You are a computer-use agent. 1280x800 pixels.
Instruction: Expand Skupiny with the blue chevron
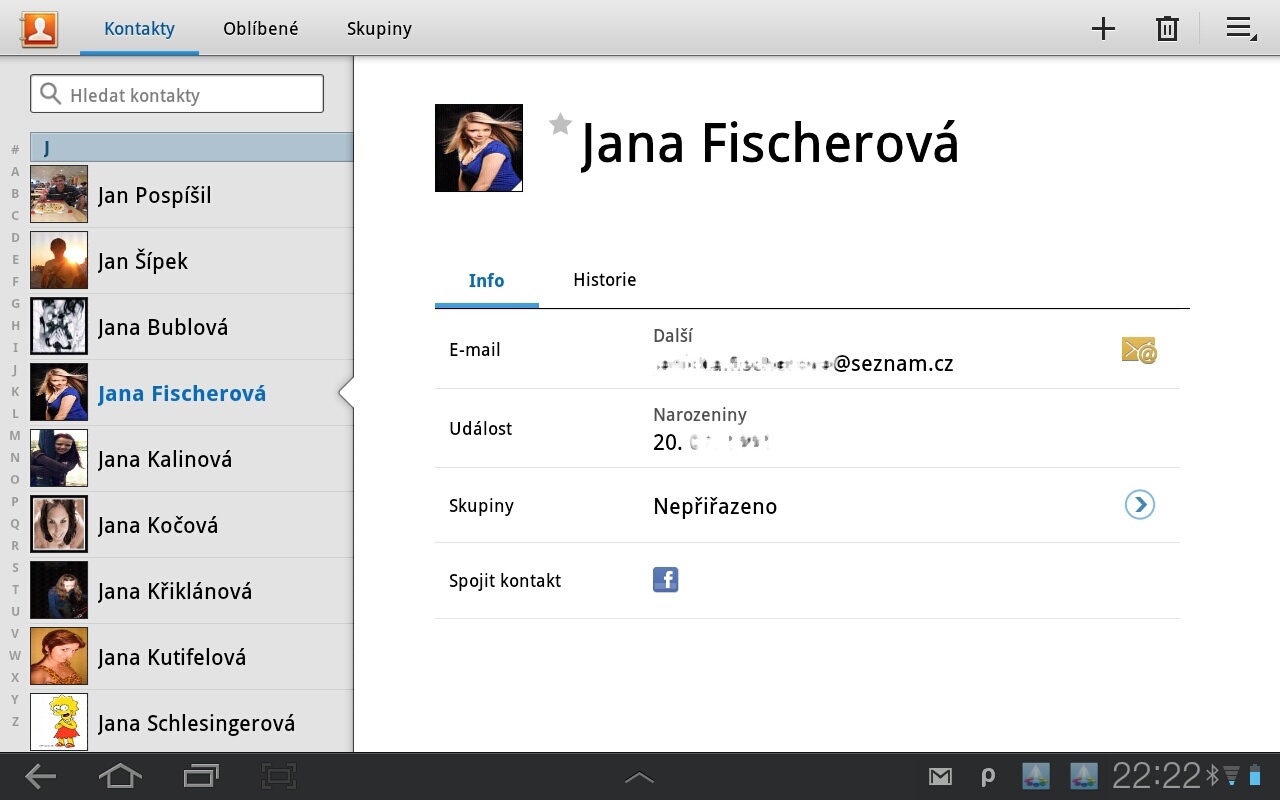click(x=1139, y=505)
